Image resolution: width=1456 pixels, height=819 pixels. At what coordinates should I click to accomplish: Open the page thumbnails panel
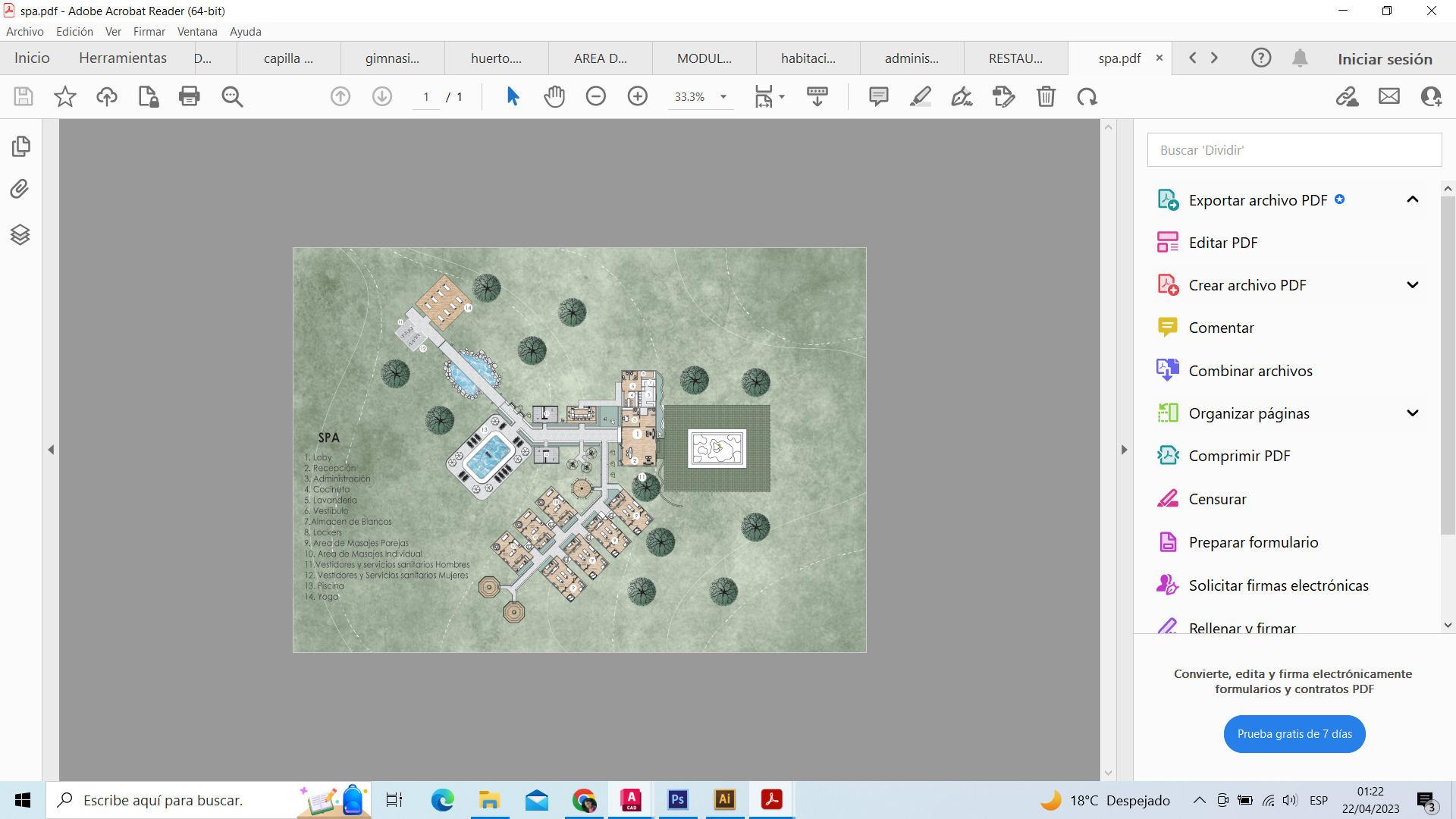pos(20,146)
